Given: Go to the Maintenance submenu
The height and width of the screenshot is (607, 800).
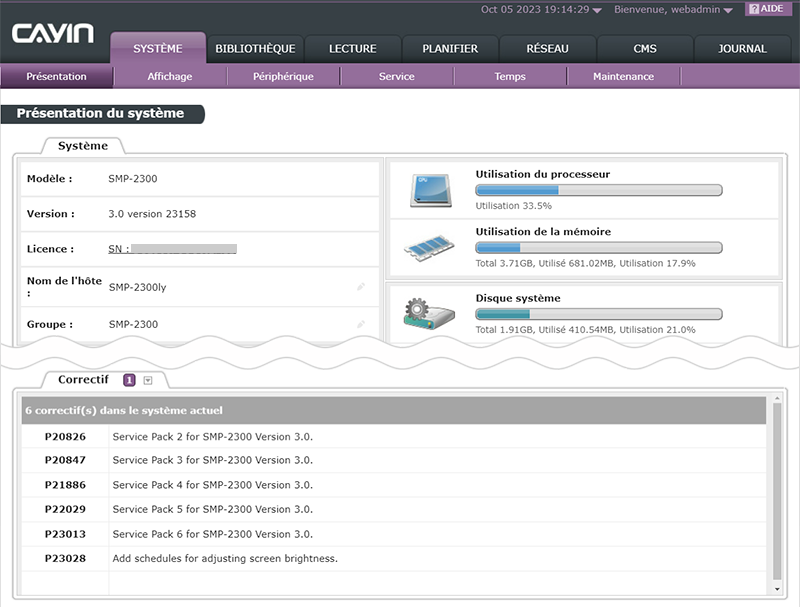Looking at the screenshot, I should [623, 76].
